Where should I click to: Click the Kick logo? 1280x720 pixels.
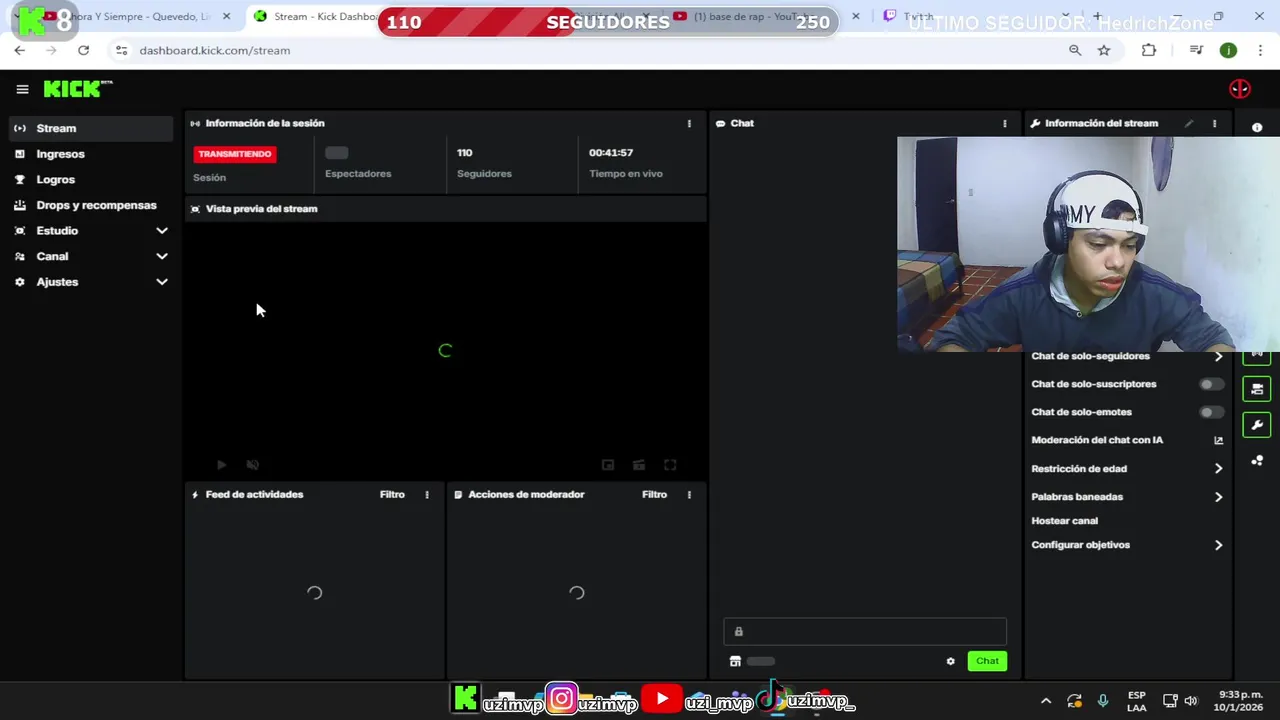(78, 89)
